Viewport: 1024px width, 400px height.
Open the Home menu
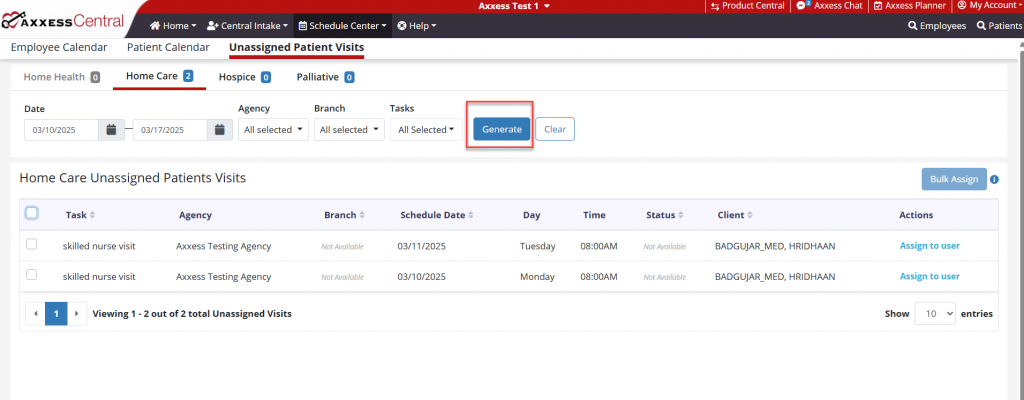point(173,26)
